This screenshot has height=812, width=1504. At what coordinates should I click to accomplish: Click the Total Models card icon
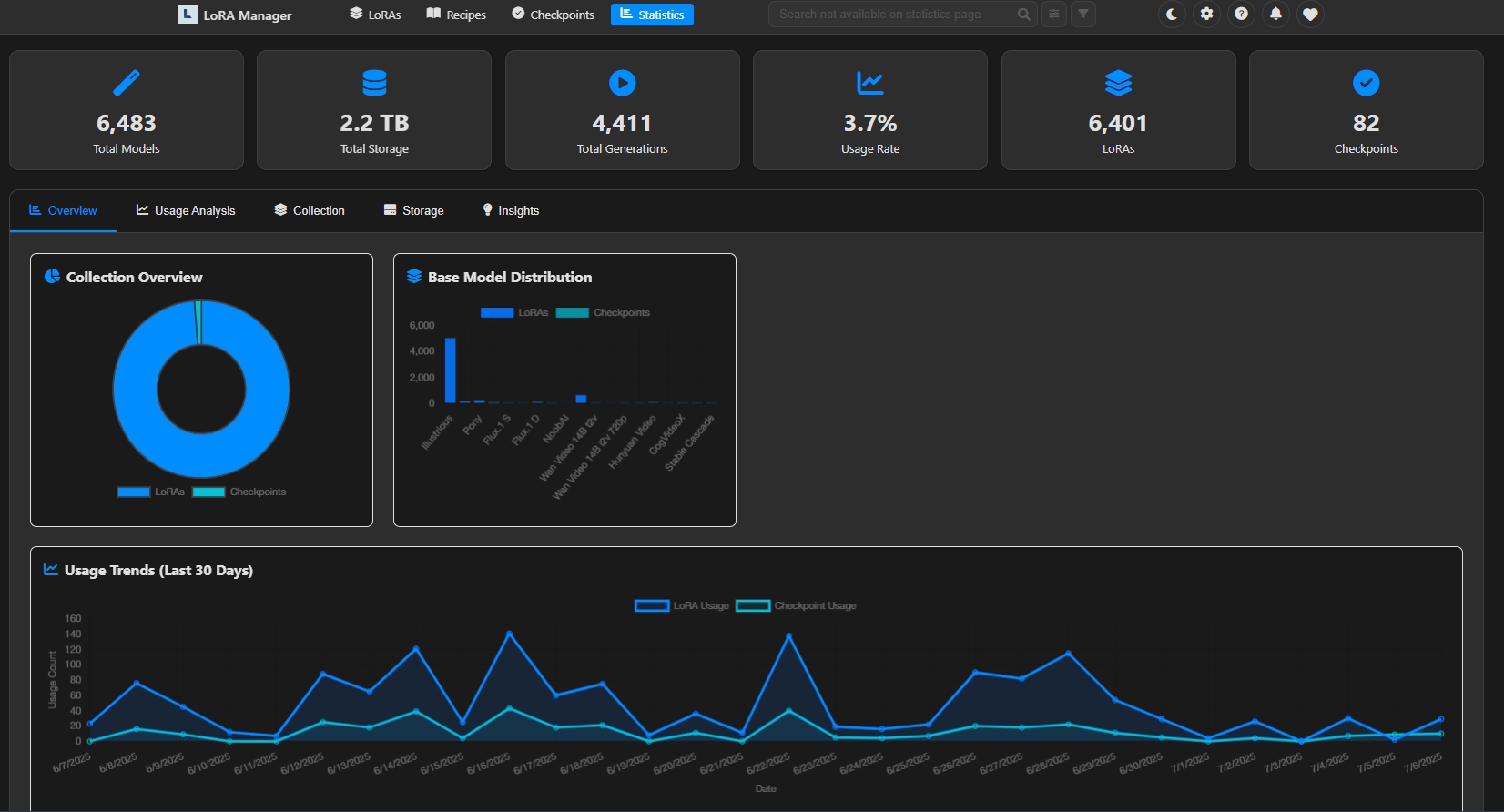coord(127,83)
